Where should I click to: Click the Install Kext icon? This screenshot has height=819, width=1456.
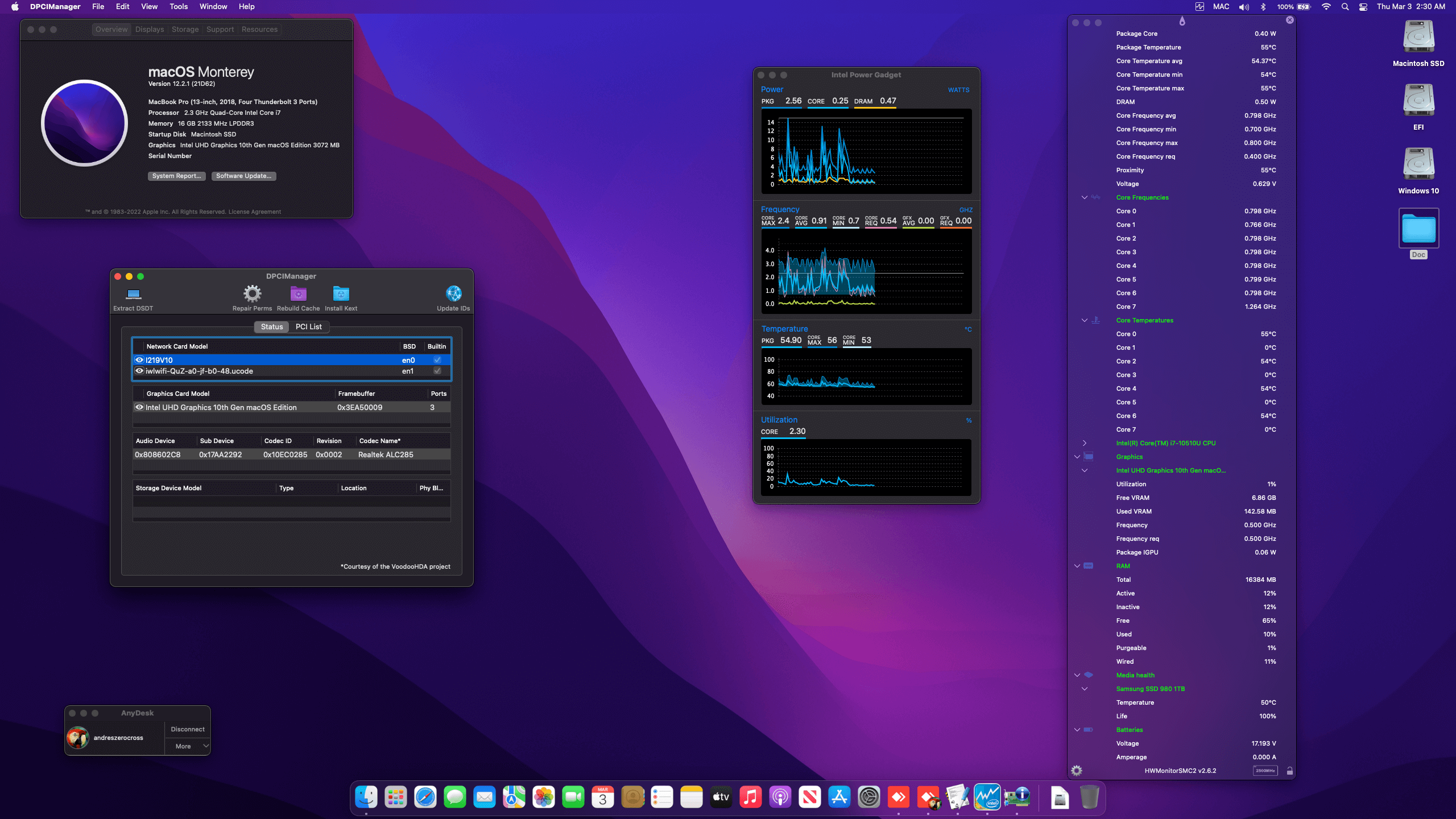(341, 294)
